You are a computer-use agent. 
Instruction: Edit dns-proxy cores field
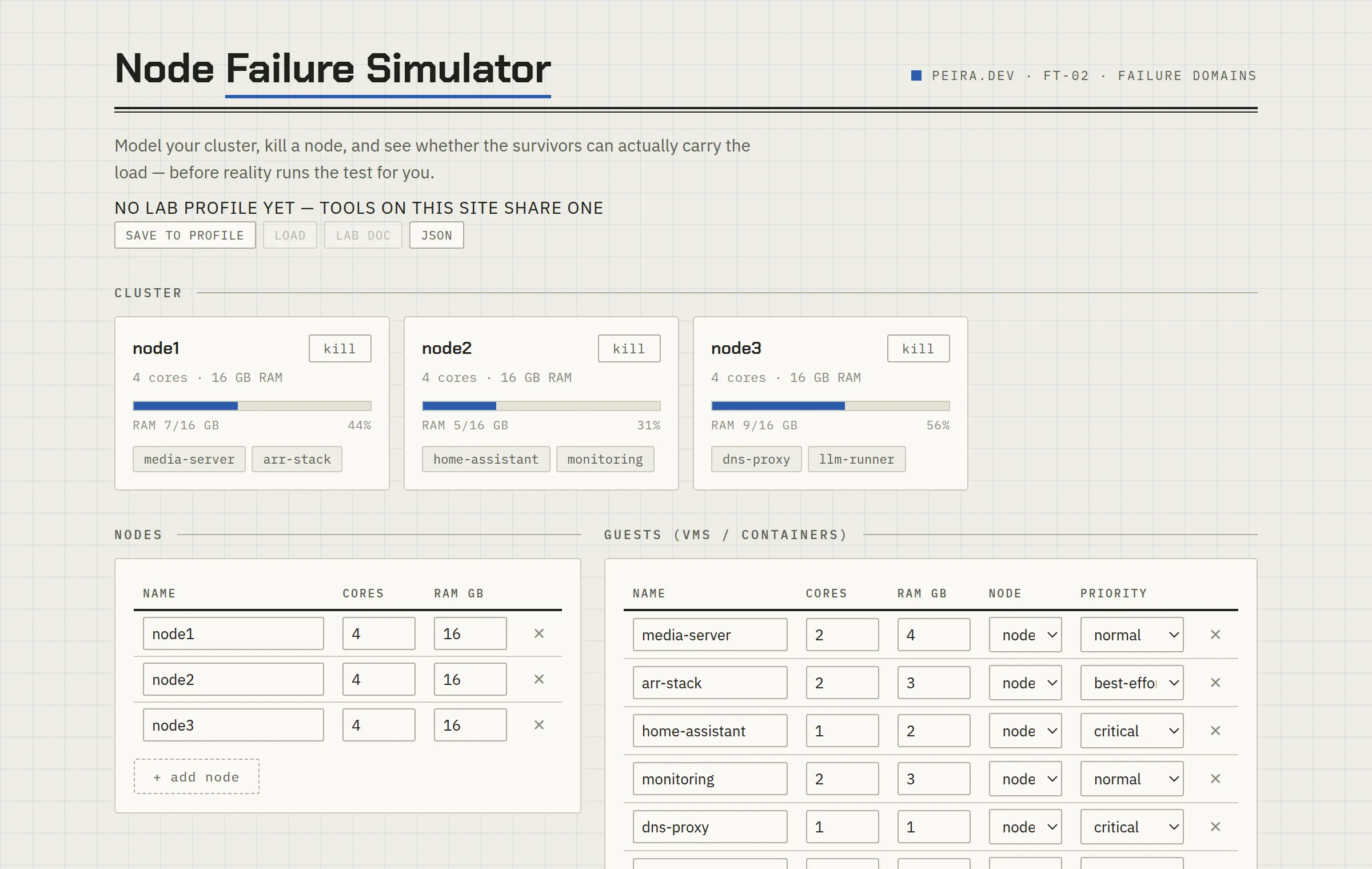click(x=842, y=827)
